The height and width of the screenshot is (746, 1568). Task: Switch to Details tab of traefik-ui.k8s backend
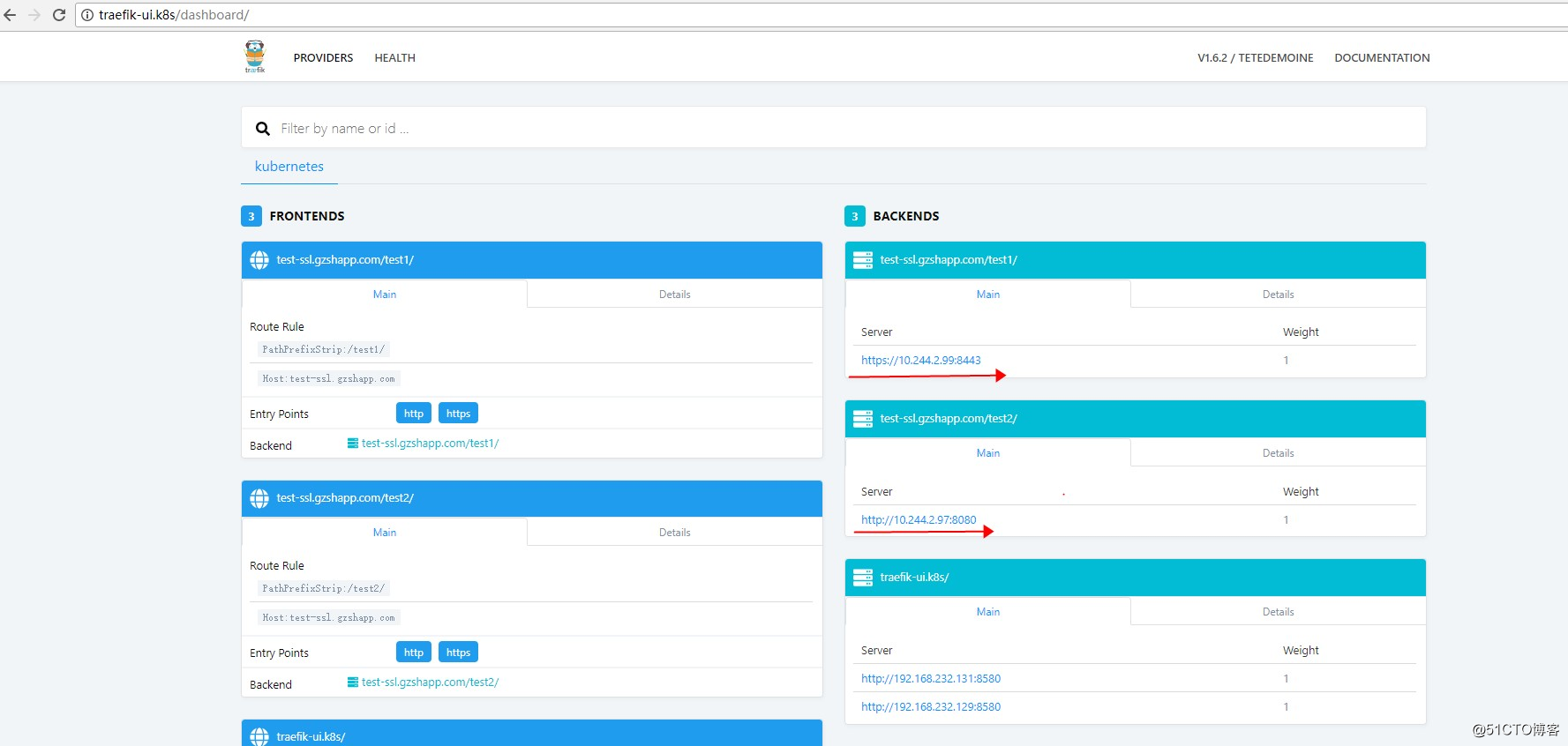pos(1279,612)
